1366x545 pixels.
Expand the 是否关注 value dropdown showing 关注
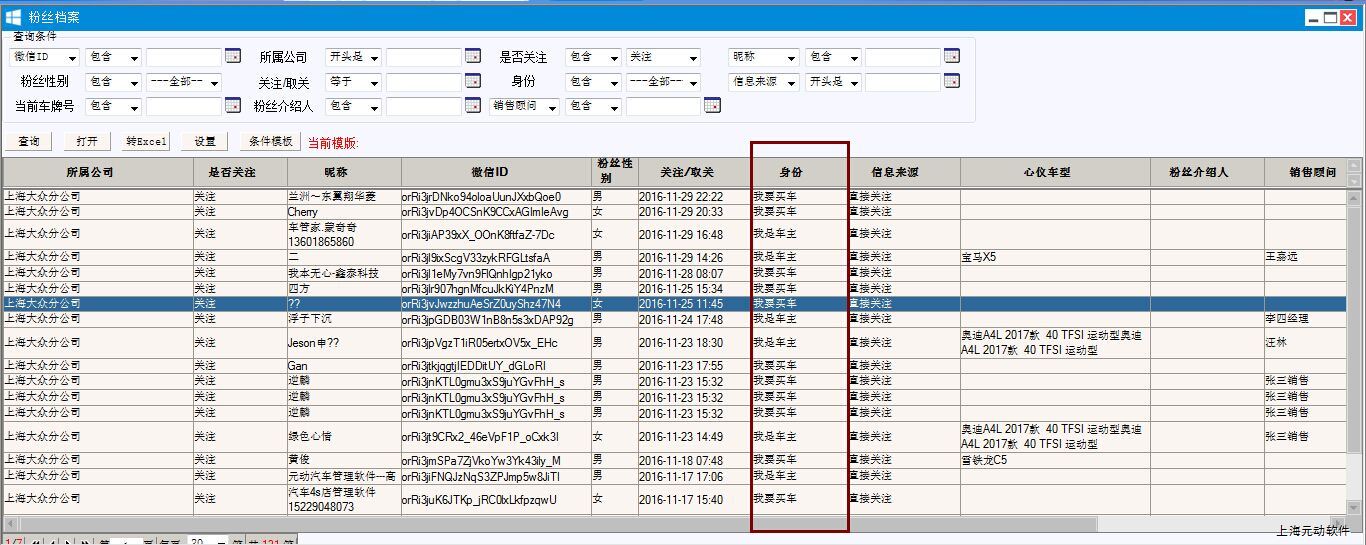point(662,57)
